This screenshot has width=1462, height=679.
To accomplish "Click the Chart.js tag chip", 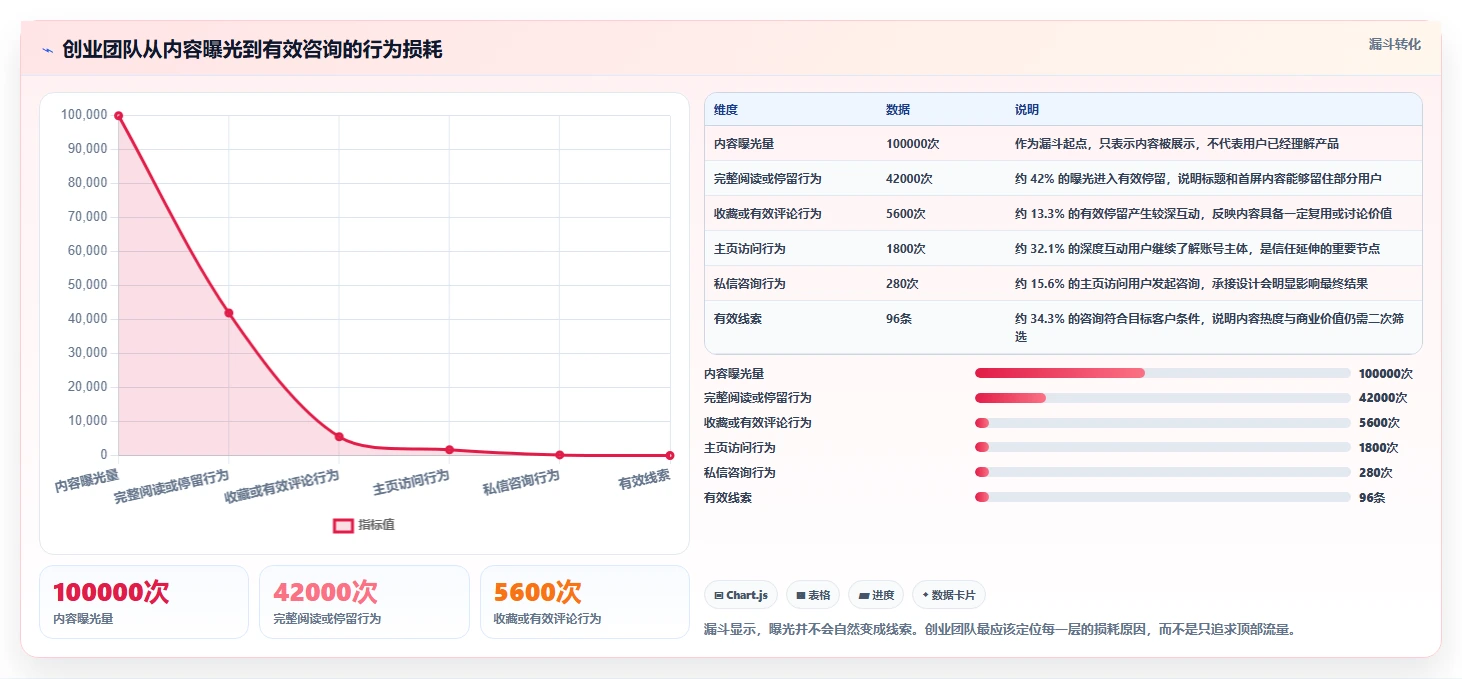I will (741, 595).
